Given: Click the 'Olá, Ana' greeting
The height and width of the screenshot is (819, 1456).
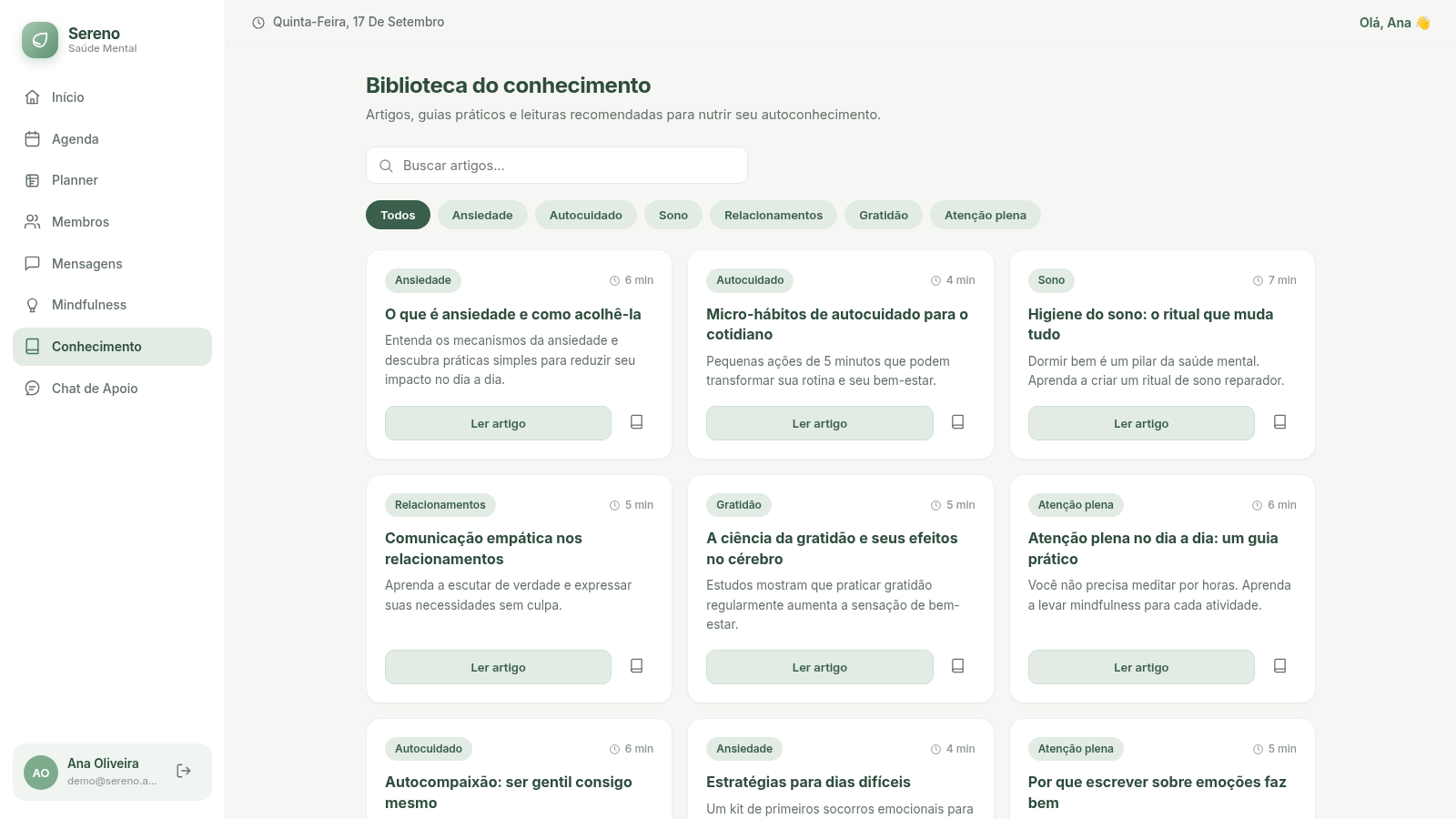Looking at the screenshot, I should (x=1394, y=23).
